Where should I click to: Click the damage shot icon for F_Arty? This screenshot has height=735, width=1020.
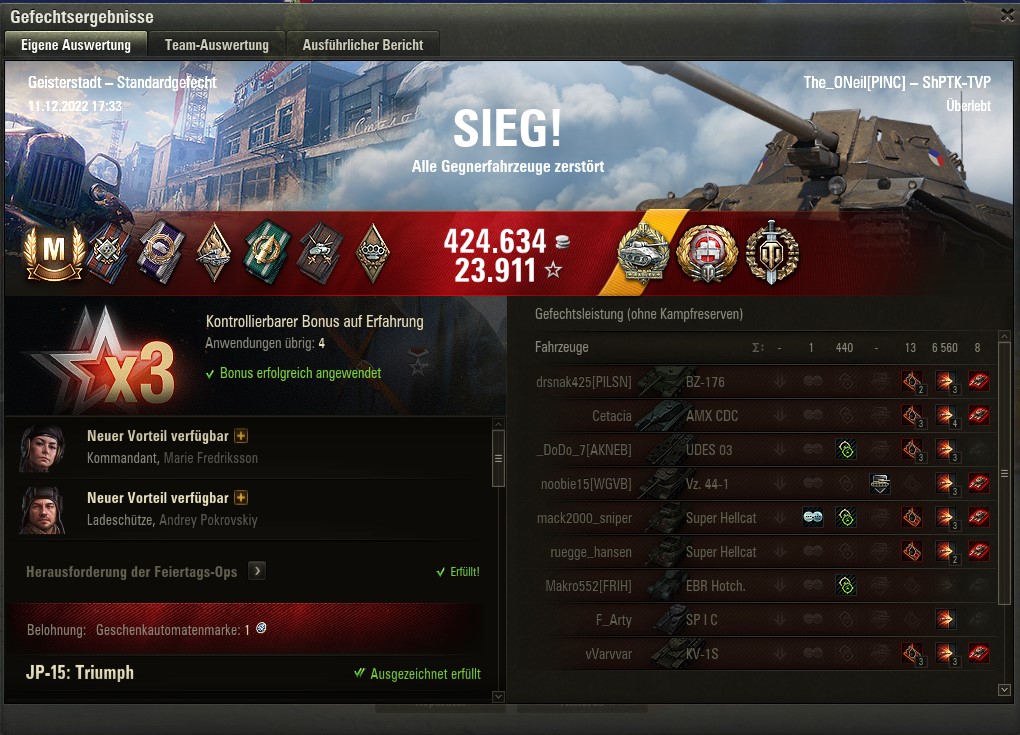point(945,619)
